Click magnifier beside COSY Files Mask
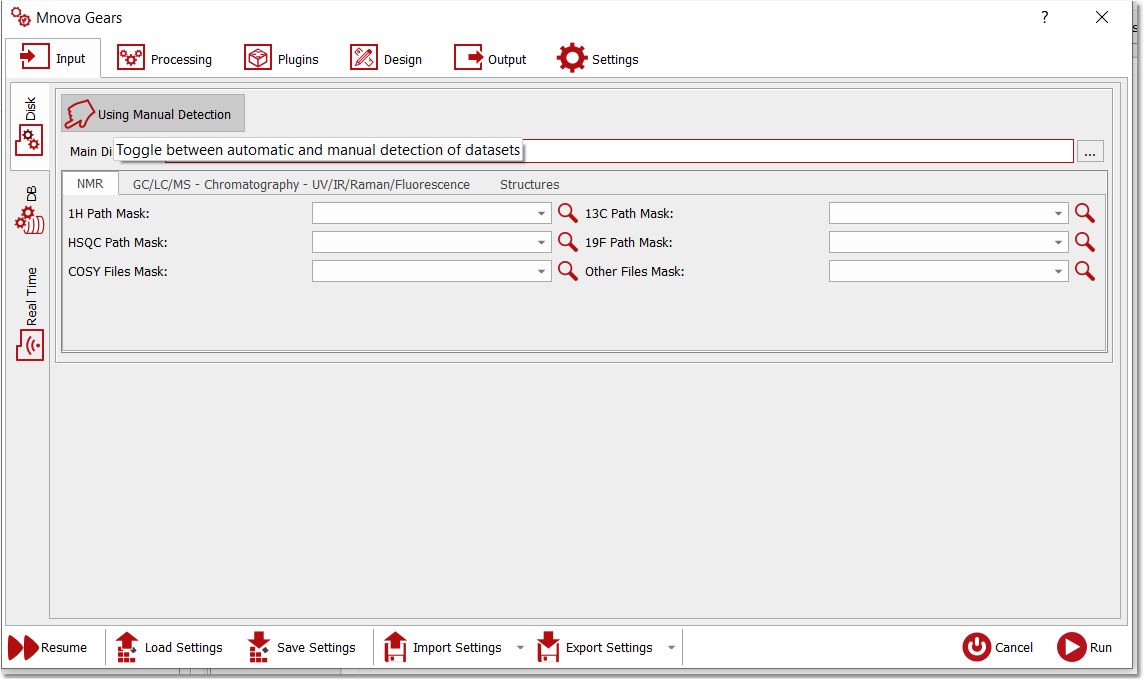Viewport: 1144px width, 681px height. 568,271
